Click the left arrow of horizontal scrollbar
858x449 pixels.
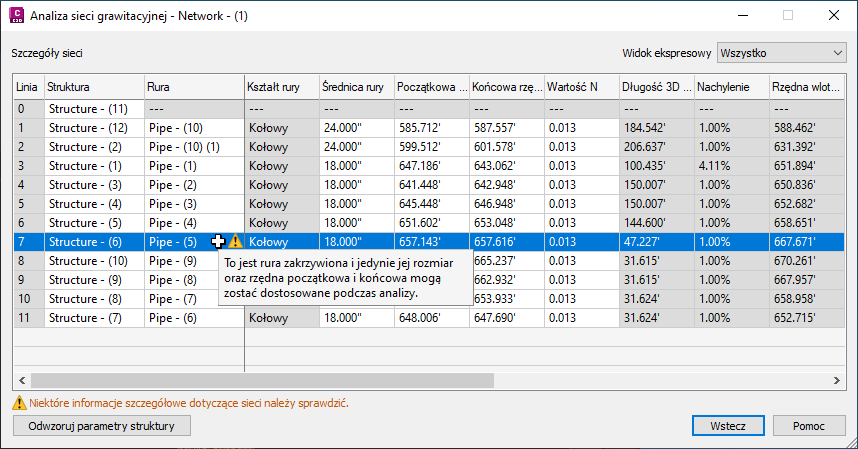22,380
